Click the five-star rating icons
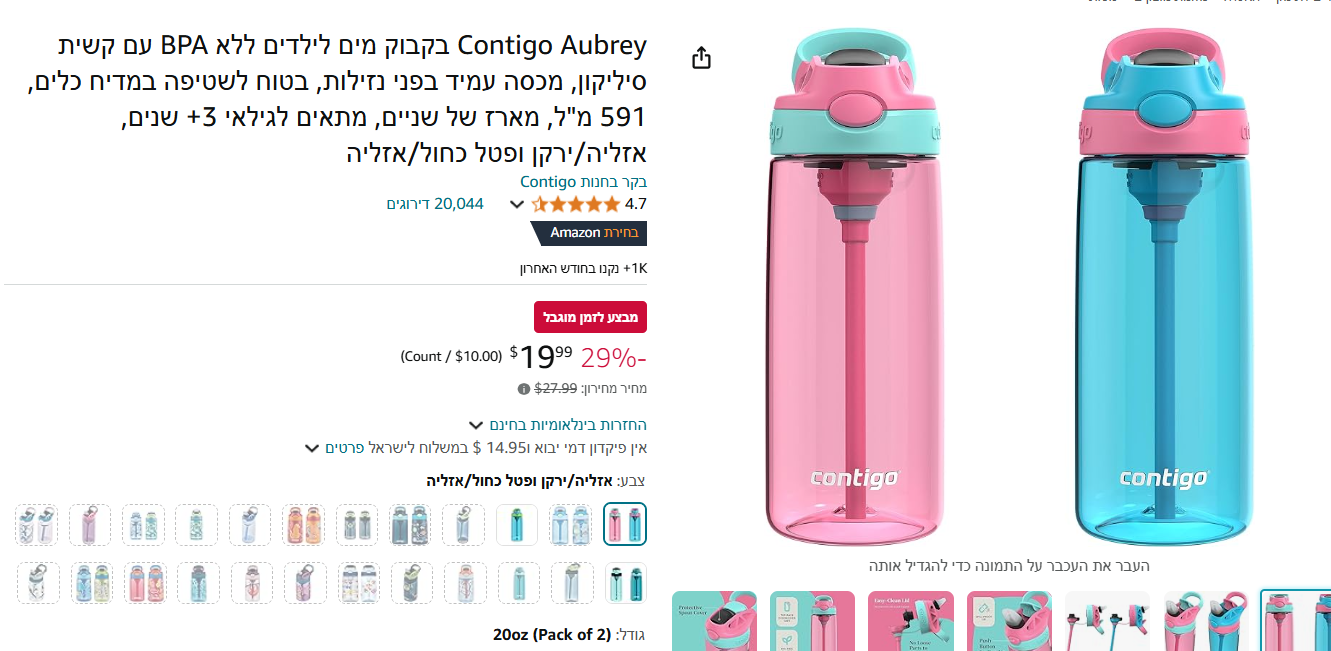Viewport: 1331px width, 651px height. pos(575,204)
